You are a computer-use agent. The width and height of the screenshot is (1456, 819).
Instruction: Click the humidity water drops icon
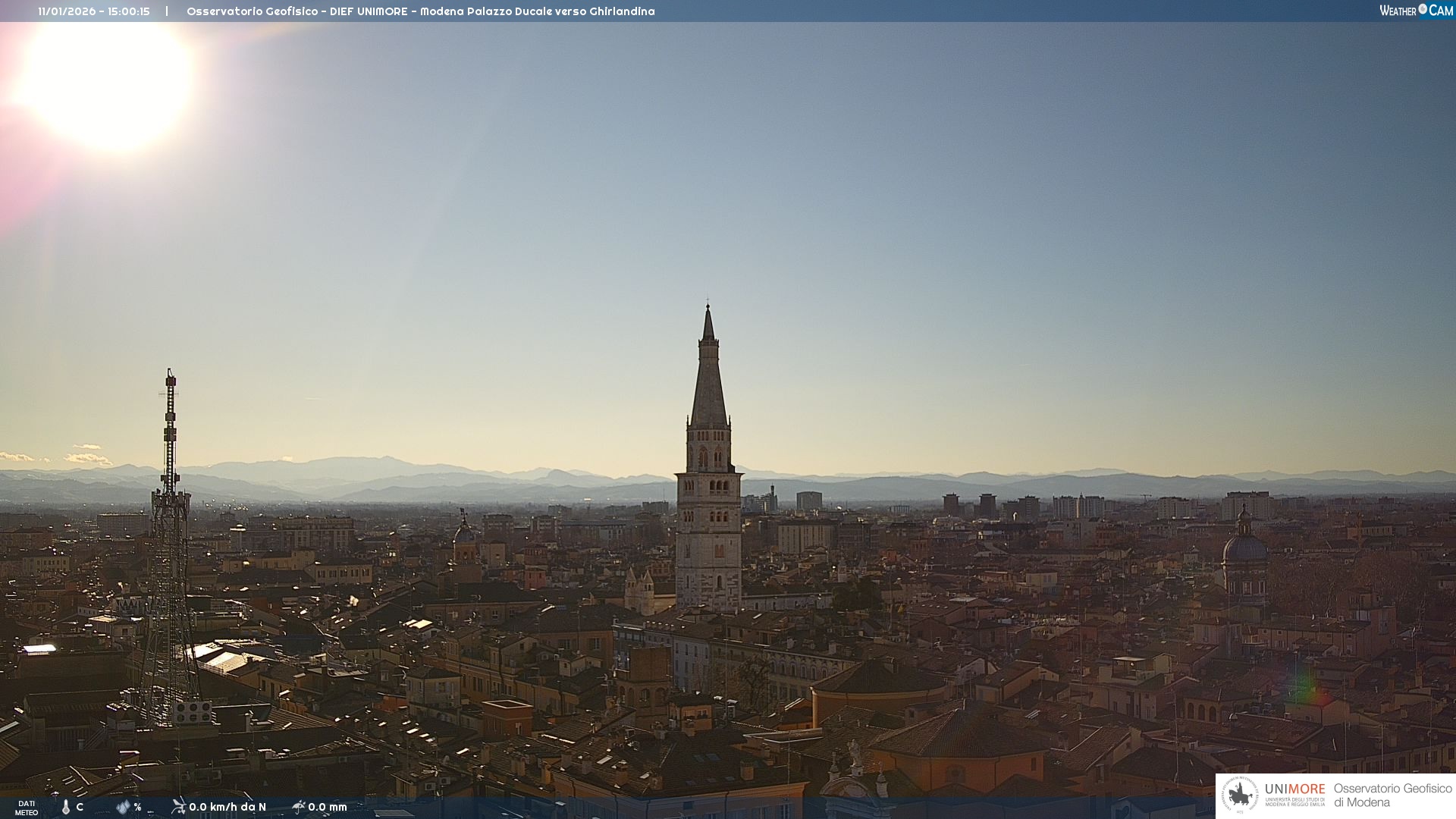point(123,807)
